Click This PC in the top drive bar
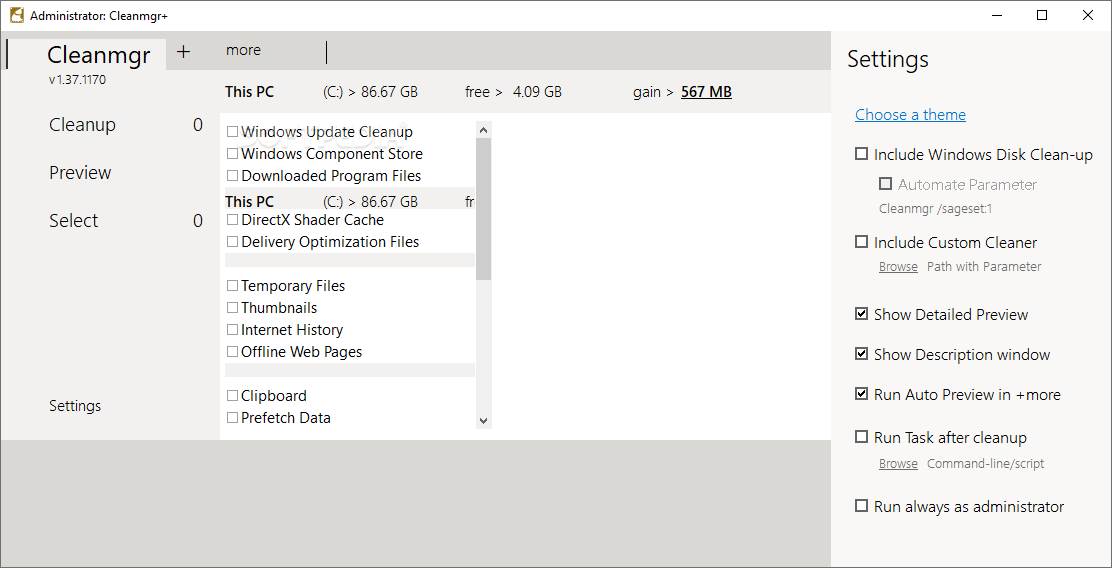 tap(249, 91)
